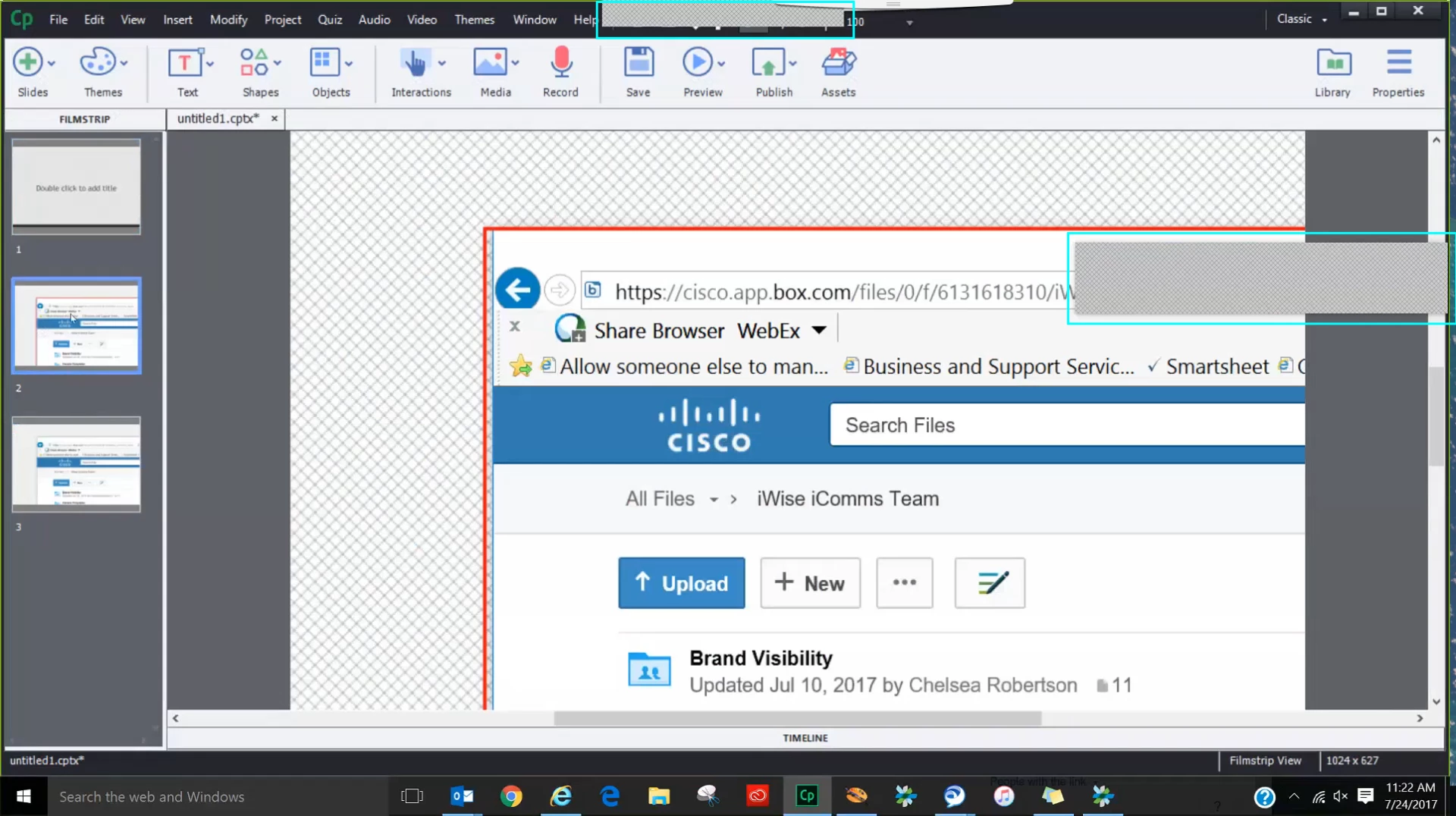Click the Brand Visibility folder icon

[x=649, y=669]
